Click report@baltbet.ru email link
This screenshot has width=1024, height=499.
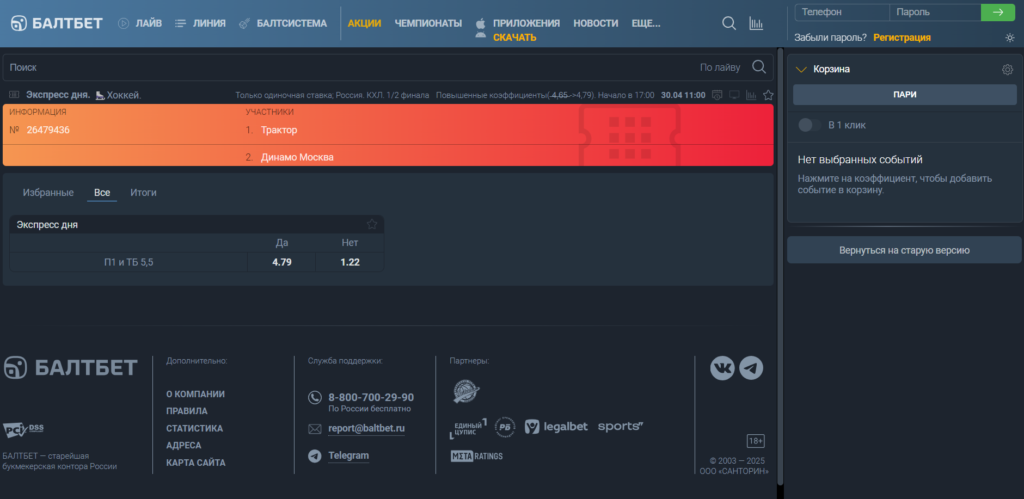366,428
